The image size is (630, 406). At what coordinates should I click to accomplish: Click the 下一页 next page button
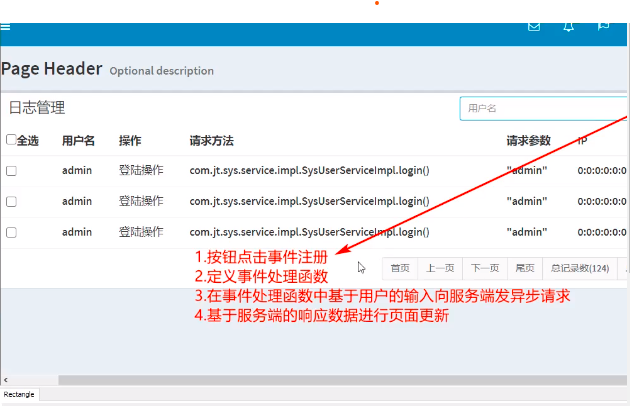[x=485, y=268]
